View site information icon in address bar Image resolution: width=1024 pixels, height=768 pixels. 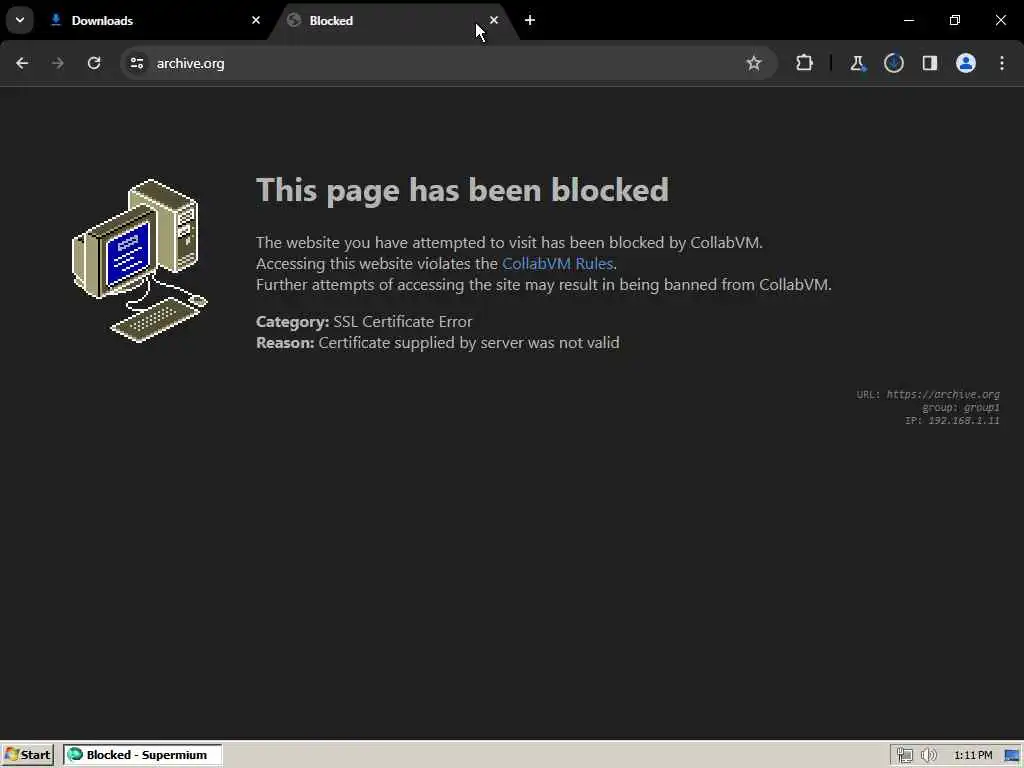[x=136, y=63]
